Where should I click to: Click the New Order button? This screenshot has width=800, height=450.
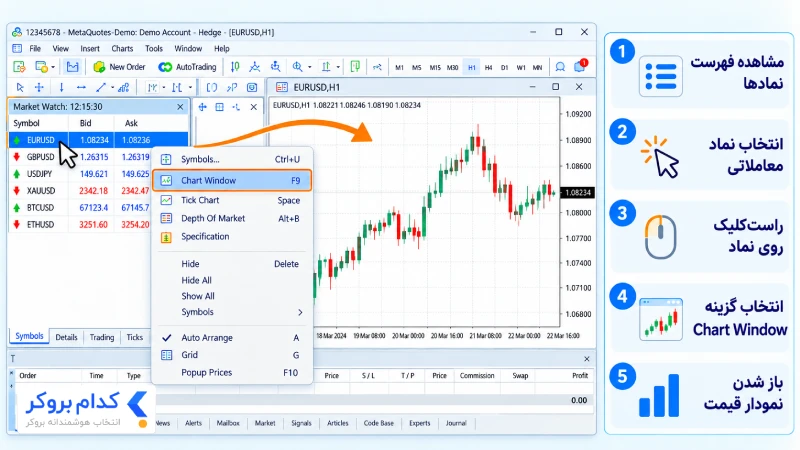[119, 67]
